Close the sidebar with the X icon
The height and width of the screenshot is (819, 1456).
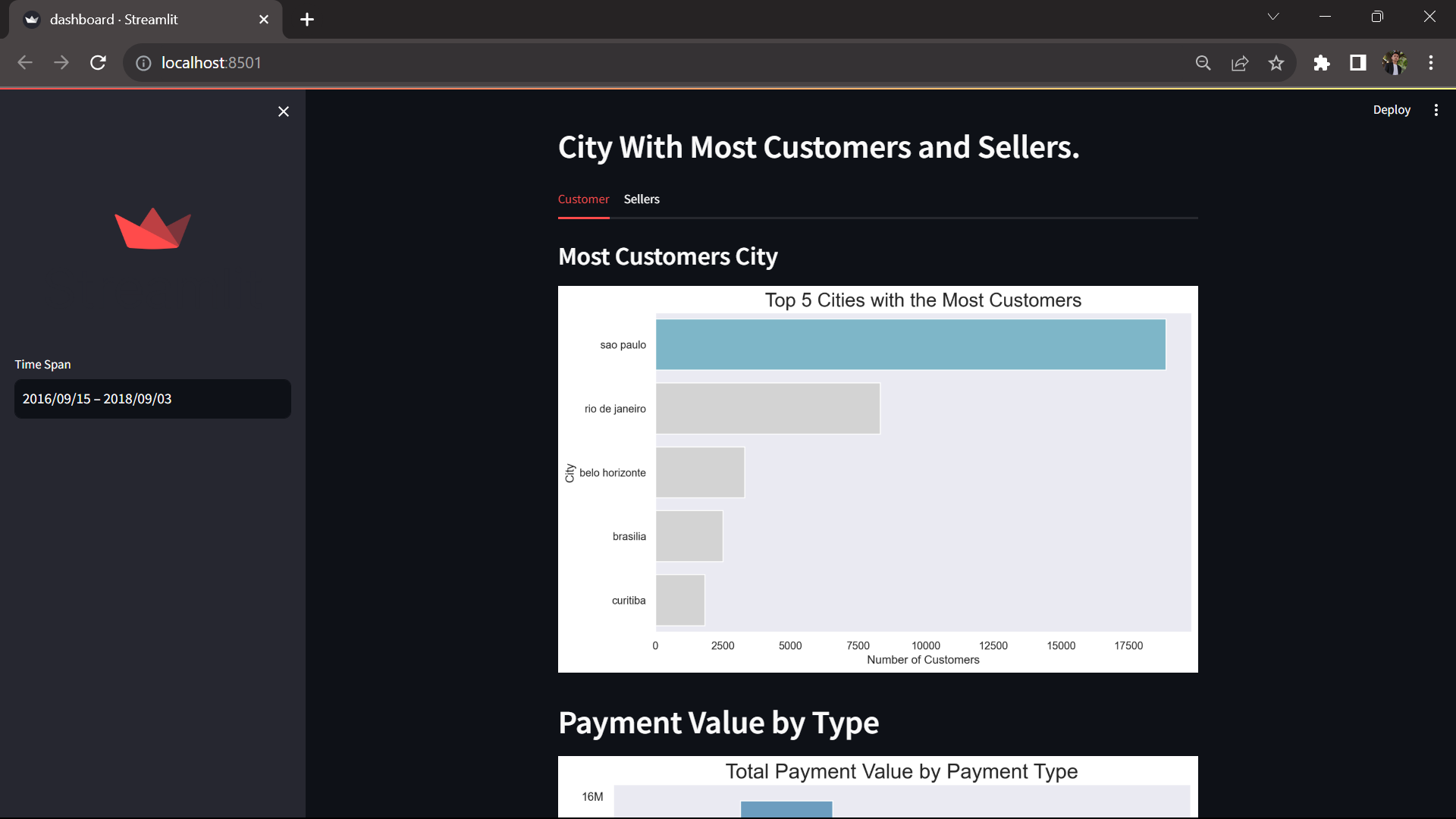[x=284, y=111]
